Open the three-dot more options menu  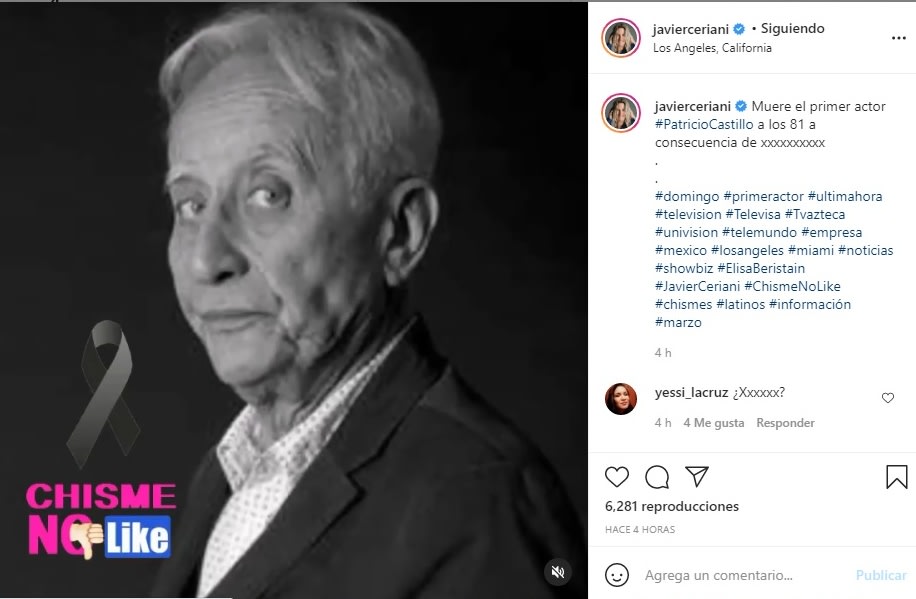click(897, 38)
